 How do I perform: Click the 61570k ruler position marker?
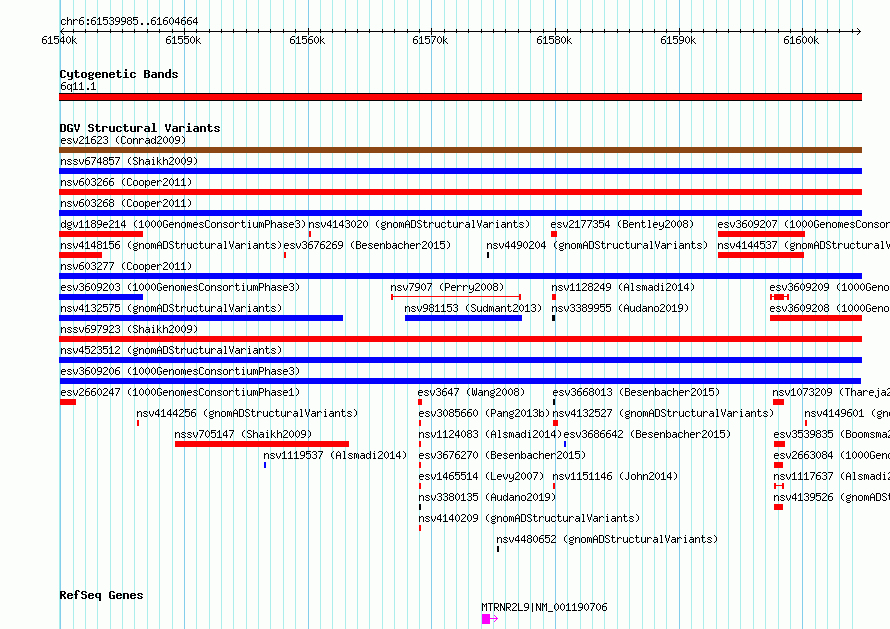pos(430,40)
